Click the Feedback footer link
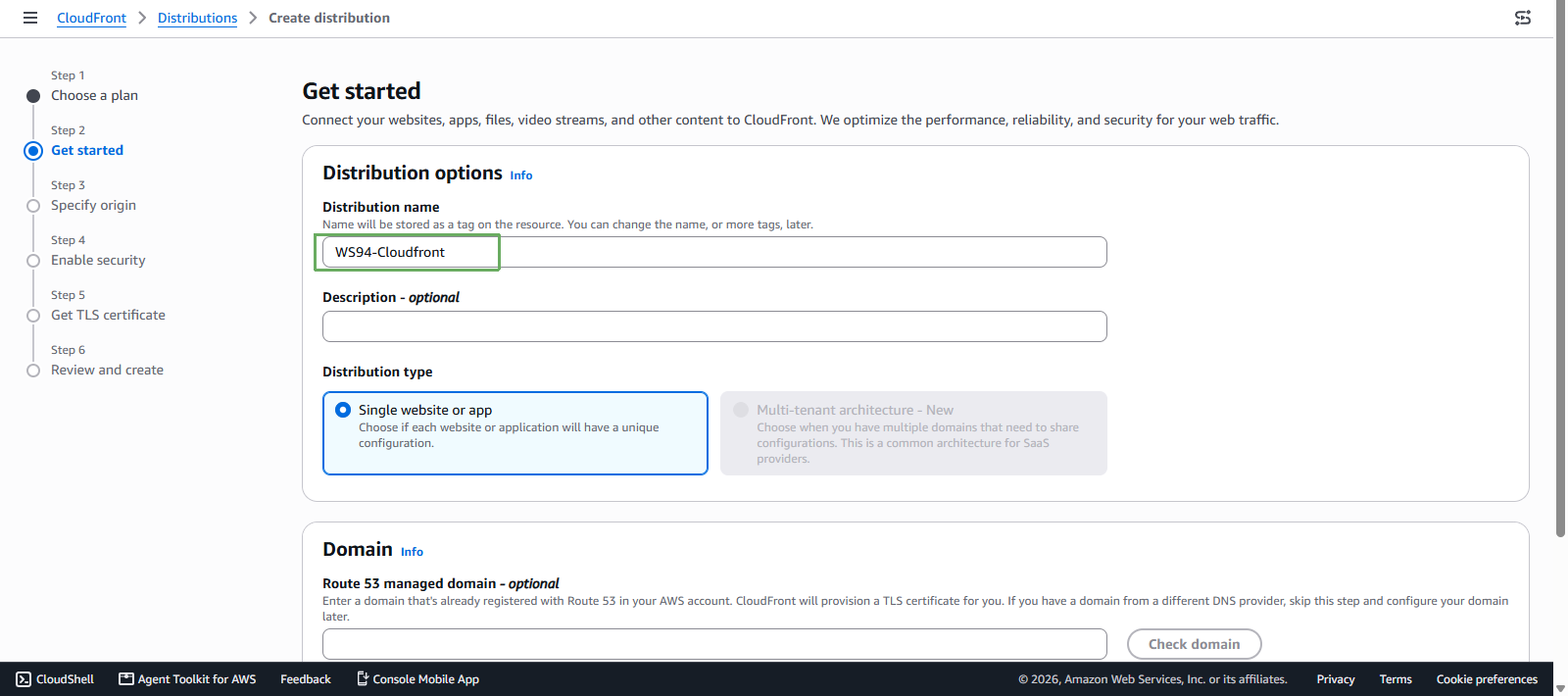Image resolution: width=1568 pixels, height=696 pixels. [306, 679]
